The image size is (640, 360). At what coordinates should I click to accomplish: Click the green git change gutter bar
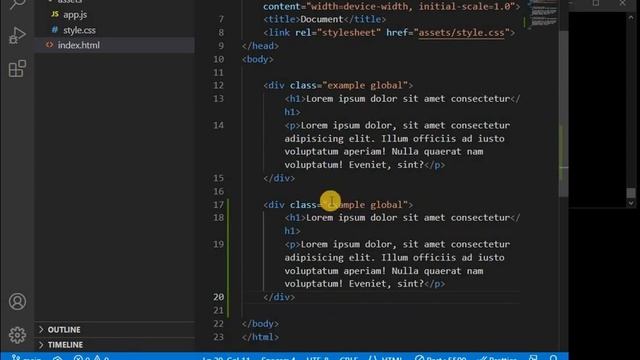228,257
